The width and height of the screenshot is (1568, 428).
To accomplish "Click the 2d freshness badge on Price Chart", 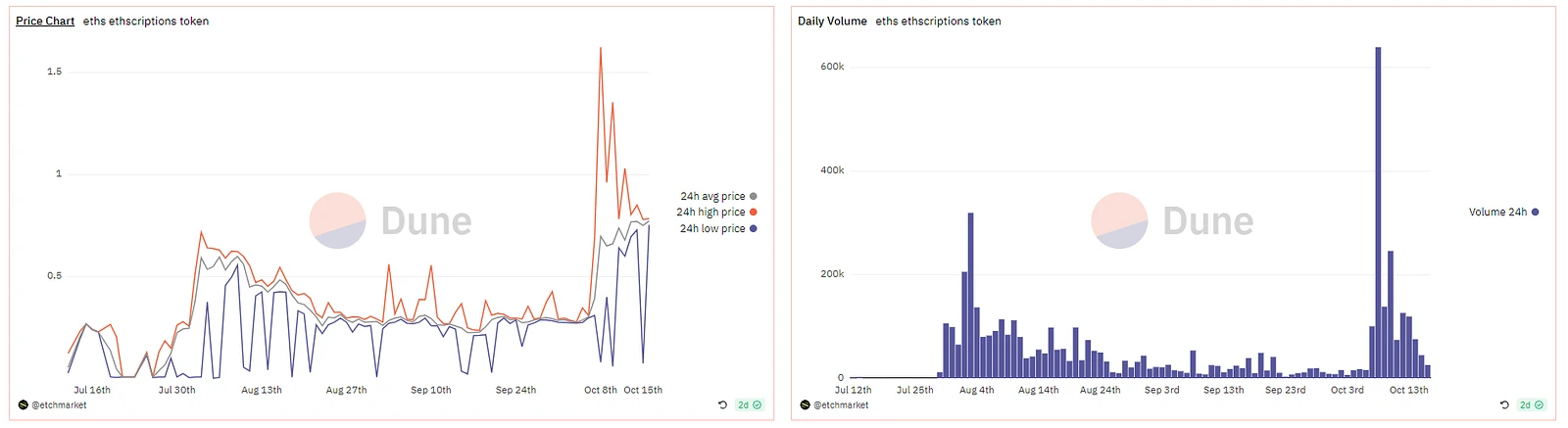I will click(750, 404).
